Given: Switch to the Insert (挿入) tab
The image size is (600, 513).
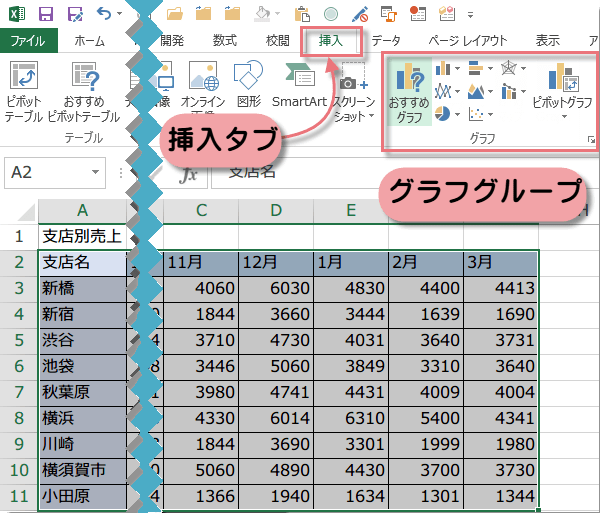Looking at the screenshot, I should coord(331,41).
